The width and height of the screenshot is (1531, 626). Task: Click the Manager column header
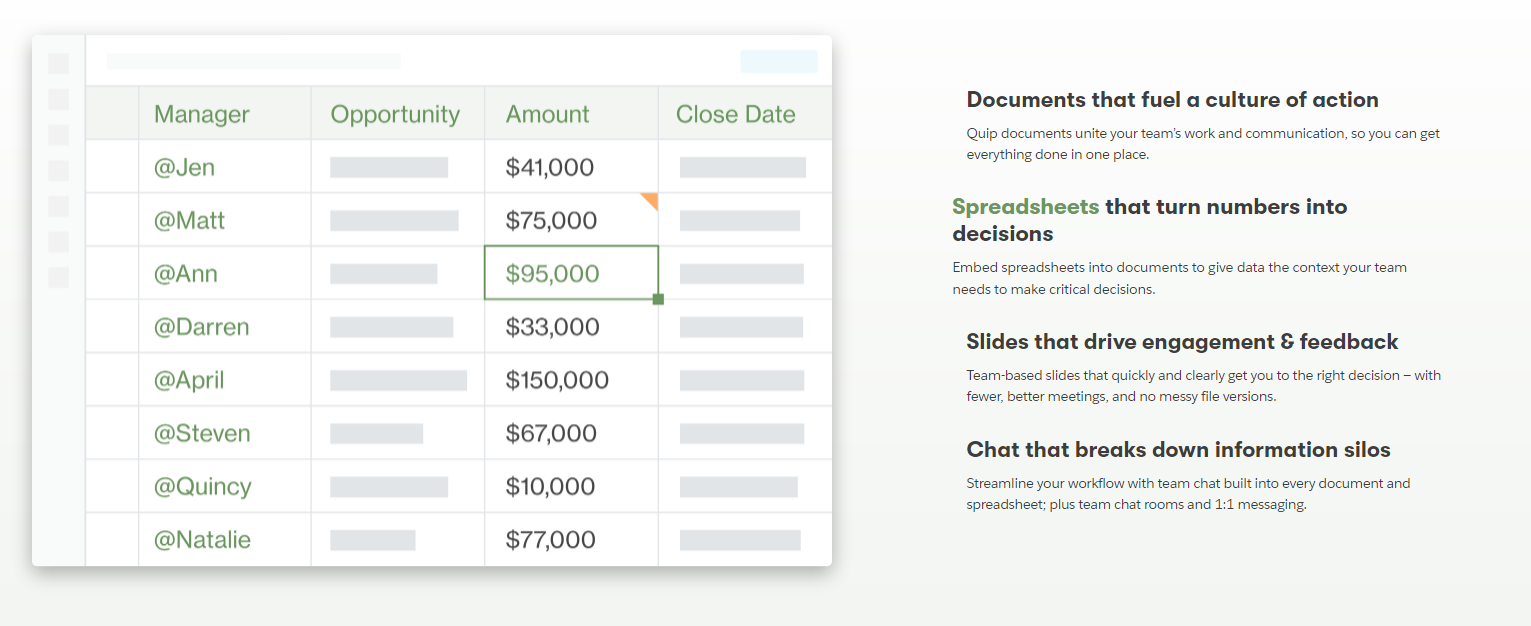click(x=202, y=114)
